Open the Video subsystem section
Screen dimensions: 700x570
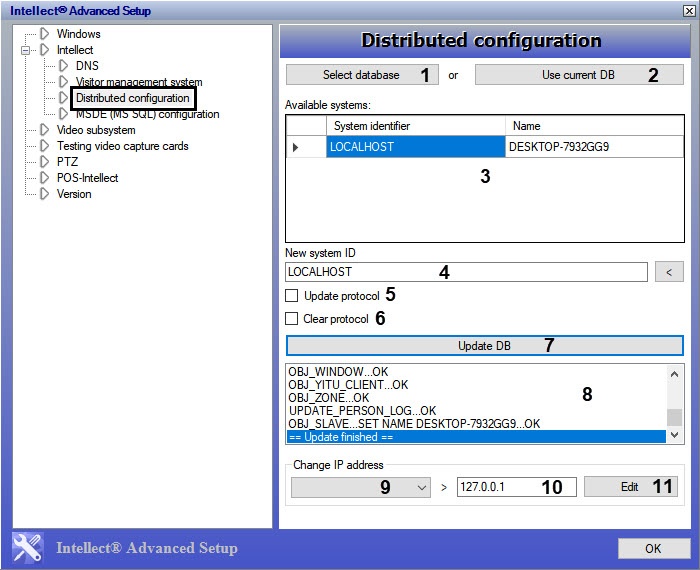point(96,130)
